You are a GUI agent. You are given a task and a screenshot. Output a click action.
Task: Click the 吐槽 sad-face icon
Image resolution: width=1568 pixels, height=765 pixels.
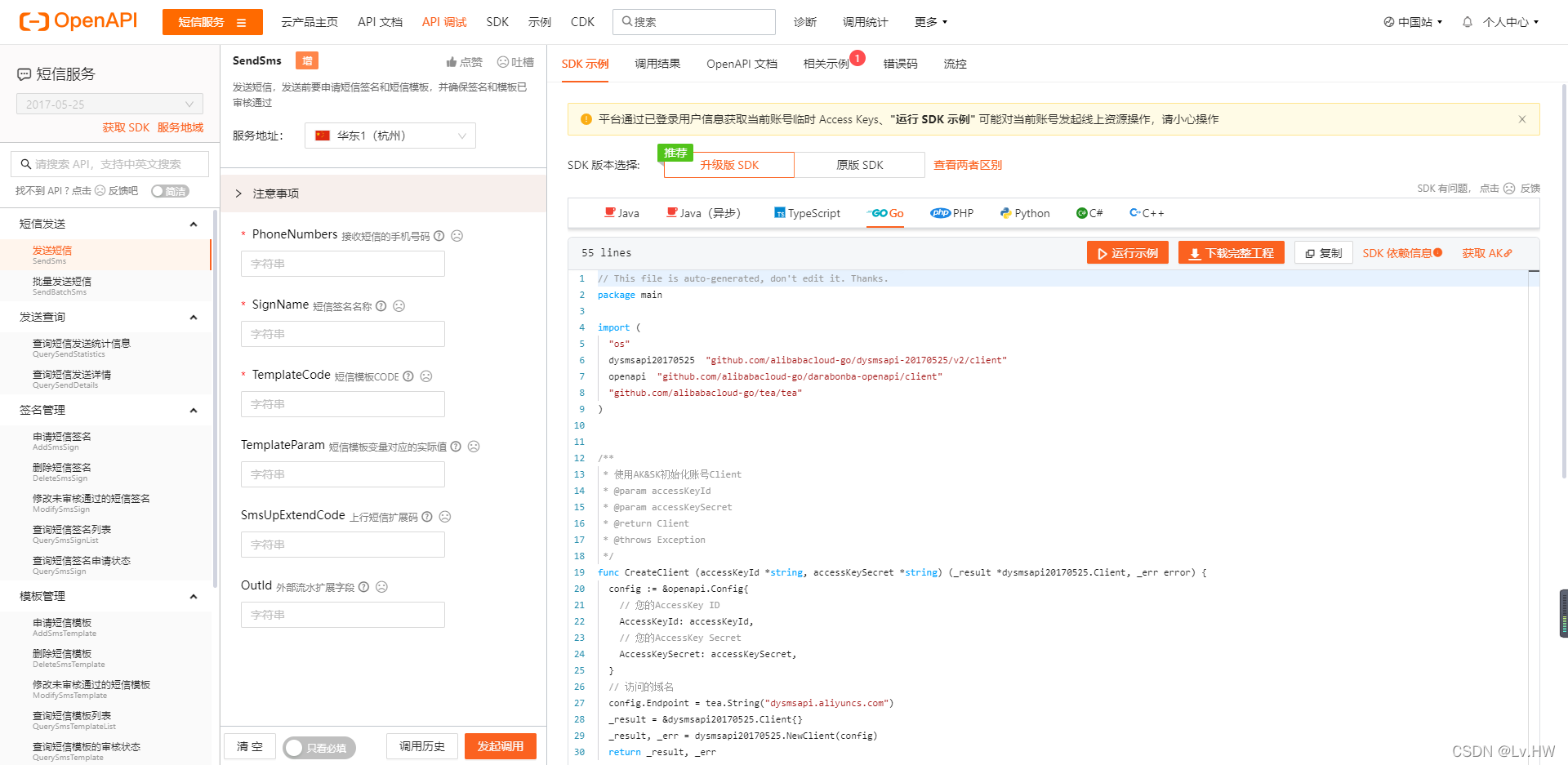coord(503,62)
